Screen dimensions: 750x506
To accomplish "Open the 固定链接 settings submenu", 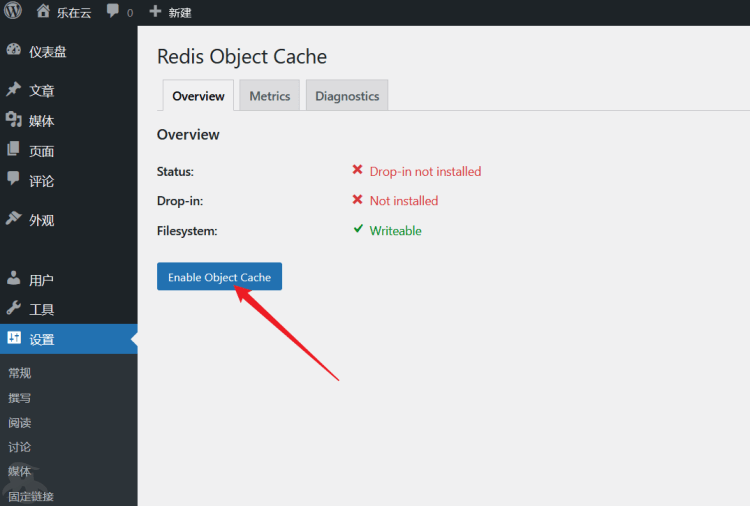I will [31, 496].
